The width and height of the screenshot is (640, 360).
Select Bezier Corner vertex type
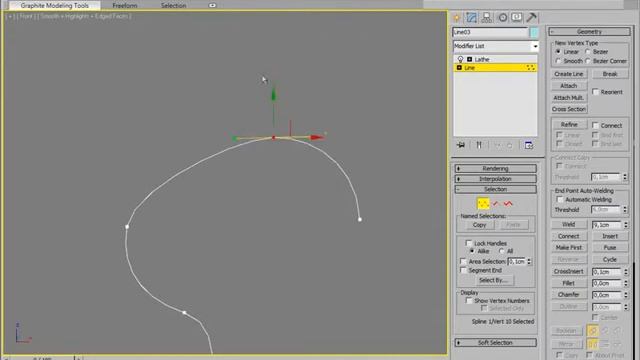click(x=588, y=61)
